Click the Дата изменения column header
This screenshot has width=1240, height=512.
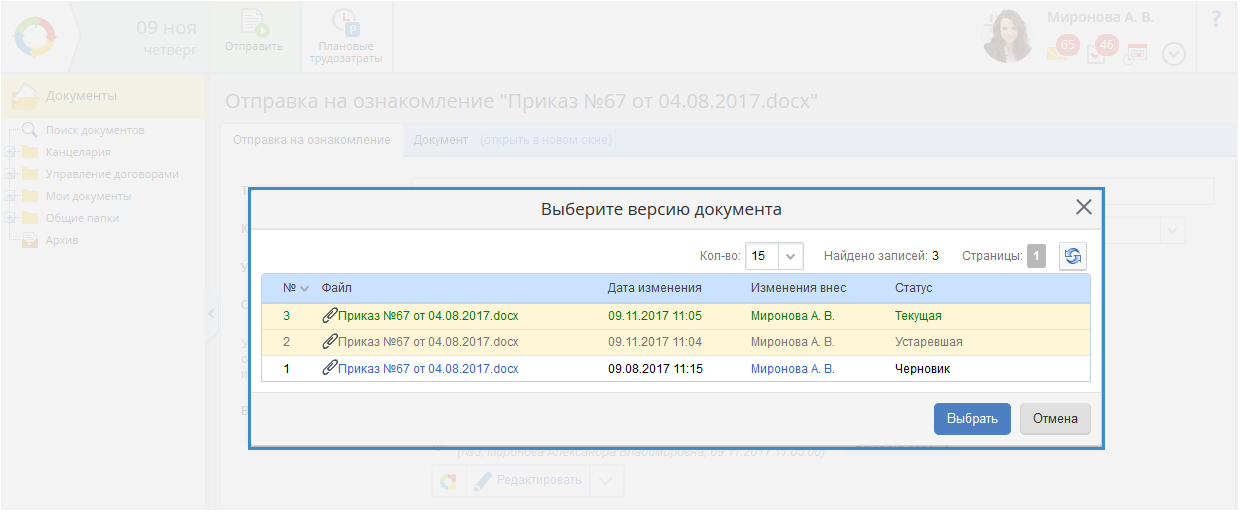click(655, 288)
